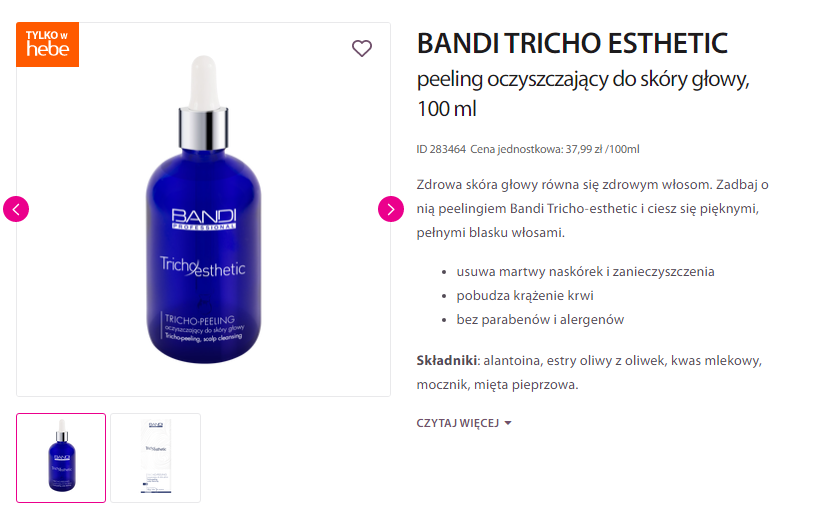Click the orange 'Tylko w hebe' badge

[48, 45]
